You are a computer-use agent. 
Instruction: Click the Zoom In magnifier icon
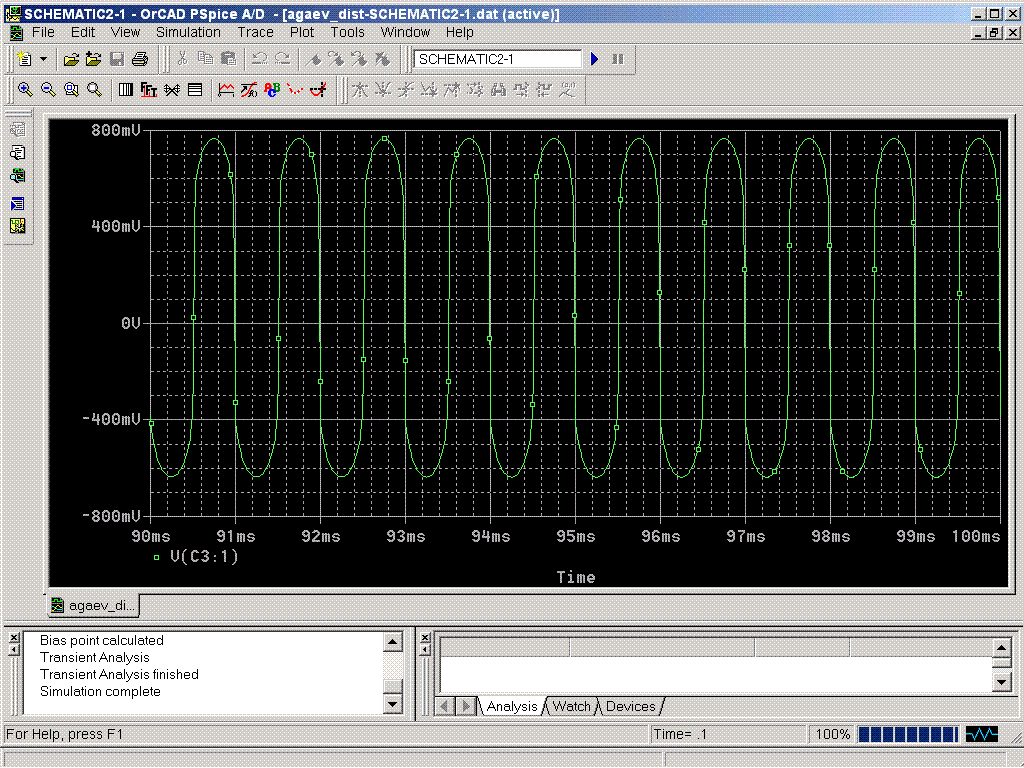pyautogui.click(x=25, y=90)
